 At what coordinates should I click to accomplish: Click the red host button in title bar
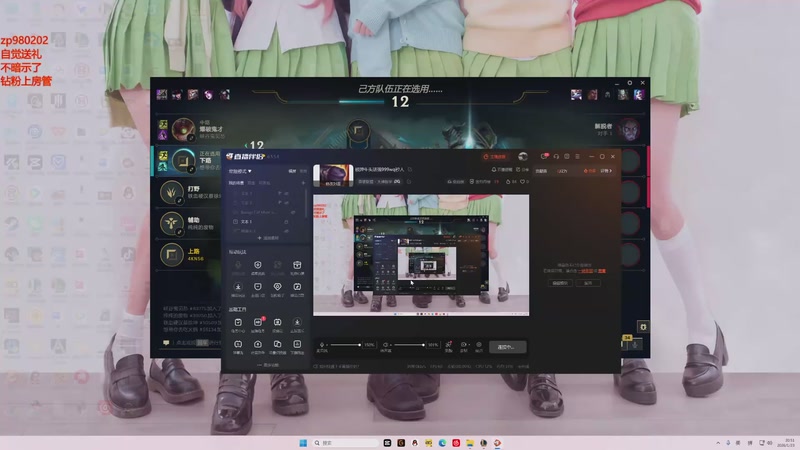pyautogui.click(x=494, y=157)
